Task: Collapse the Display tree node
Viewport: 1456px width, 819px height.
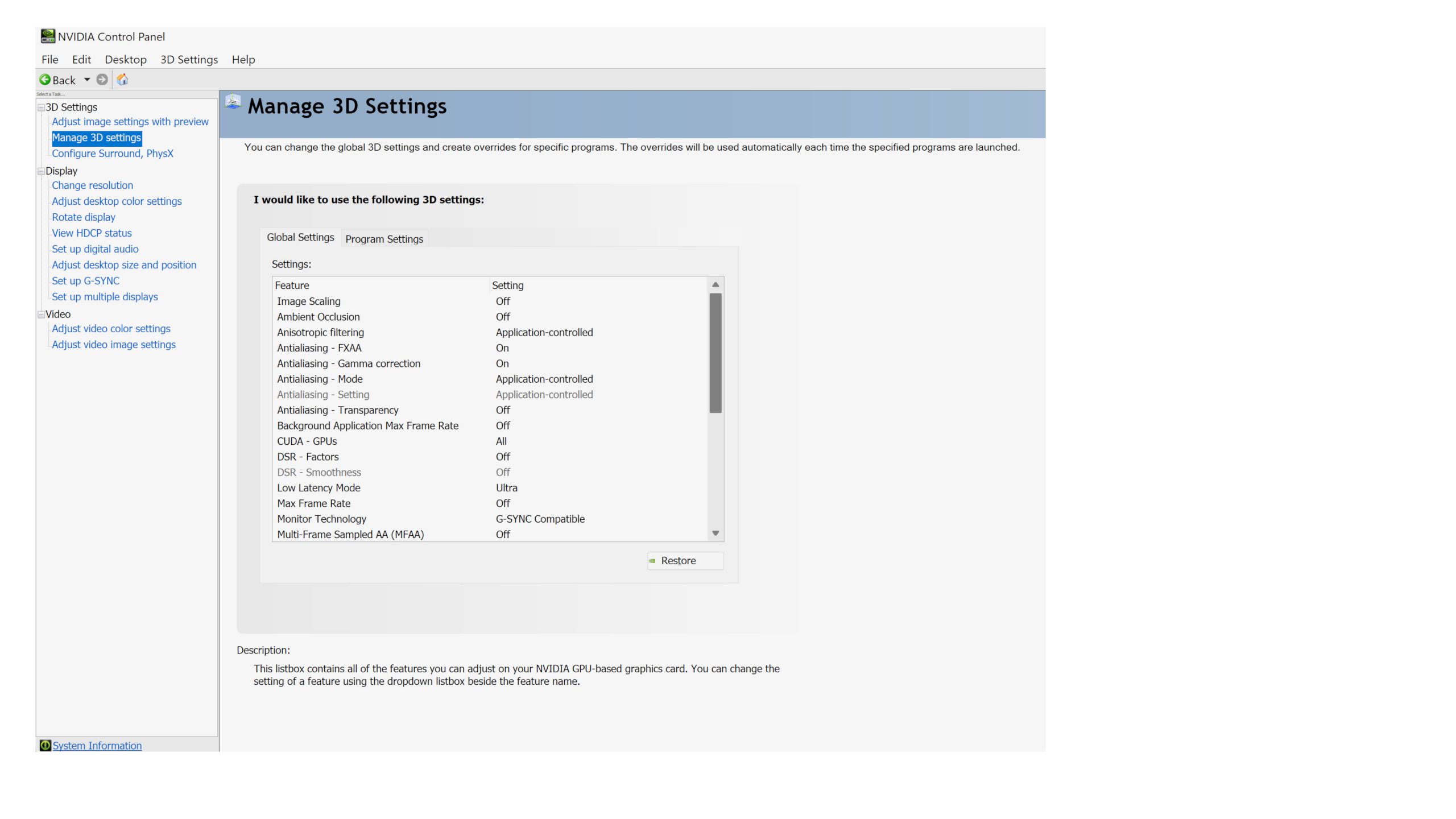Action: (x=41, y=171)
